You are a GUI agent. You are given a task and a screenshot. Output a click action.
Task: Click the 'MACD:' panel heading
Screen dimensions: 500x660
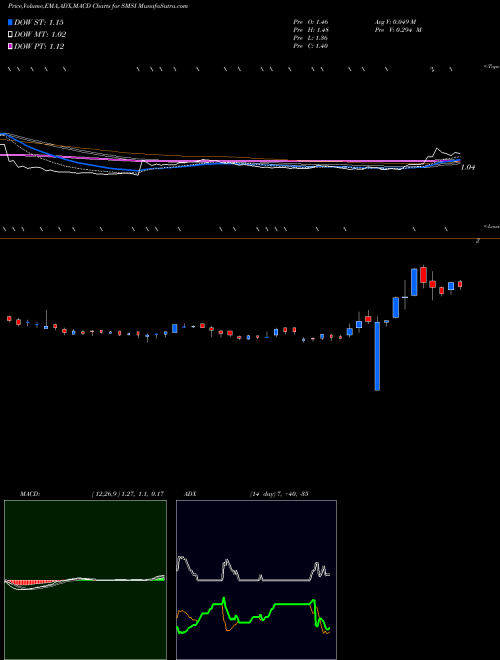[30, 494]
